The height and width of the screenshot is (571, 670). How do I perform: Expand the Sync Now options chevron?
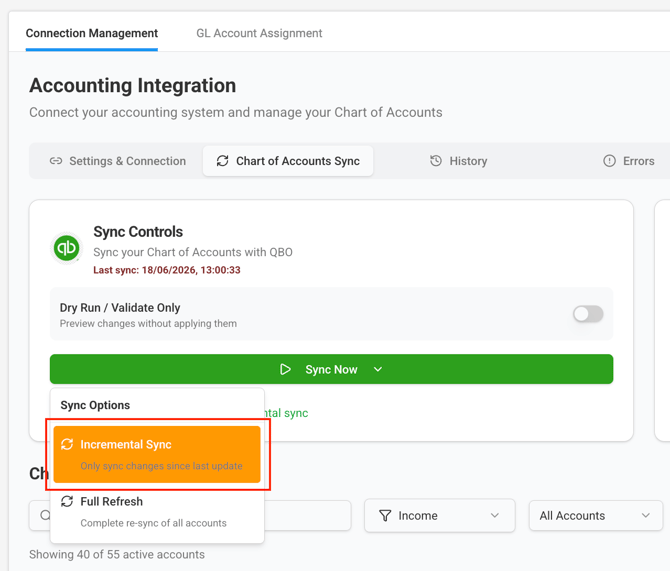coord(378,369)
